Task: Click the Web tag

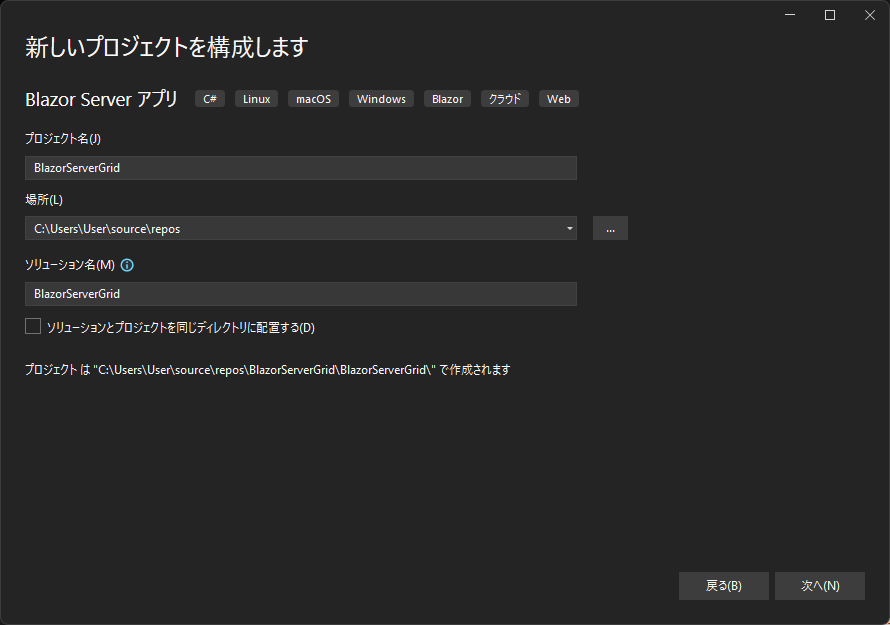Action: 559,99
